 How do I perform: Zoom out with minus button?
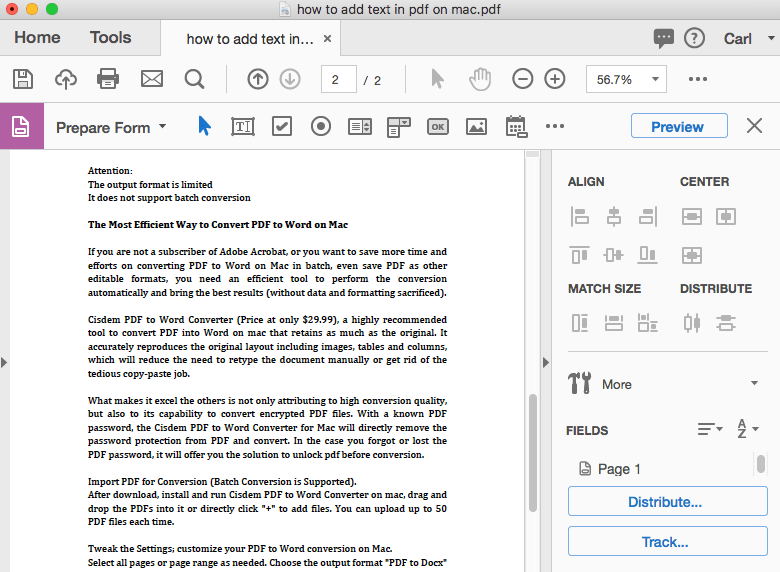pyautogui.click(x=522, y=79)
